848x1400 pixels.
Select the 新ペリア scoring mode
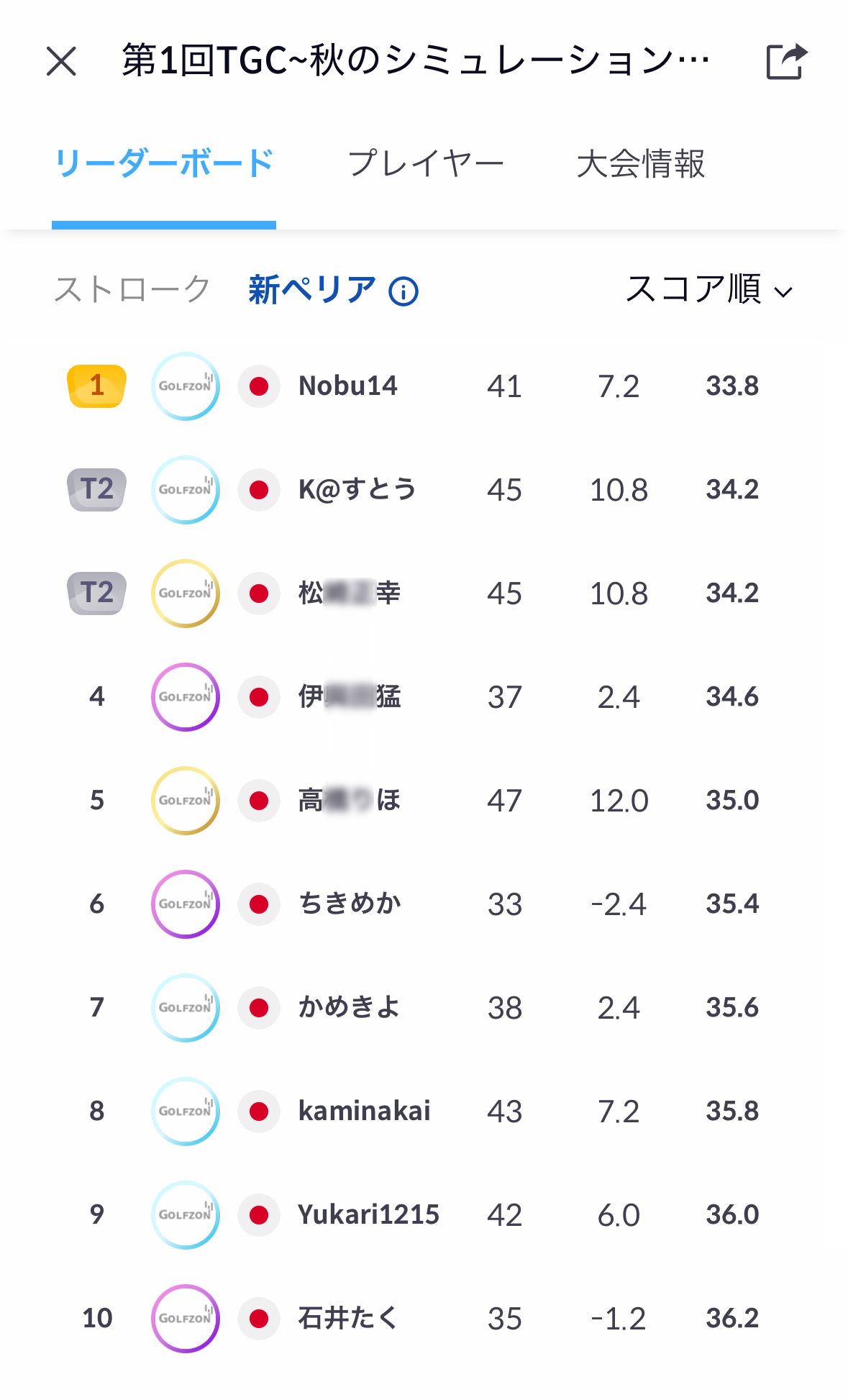pos(311,290)
